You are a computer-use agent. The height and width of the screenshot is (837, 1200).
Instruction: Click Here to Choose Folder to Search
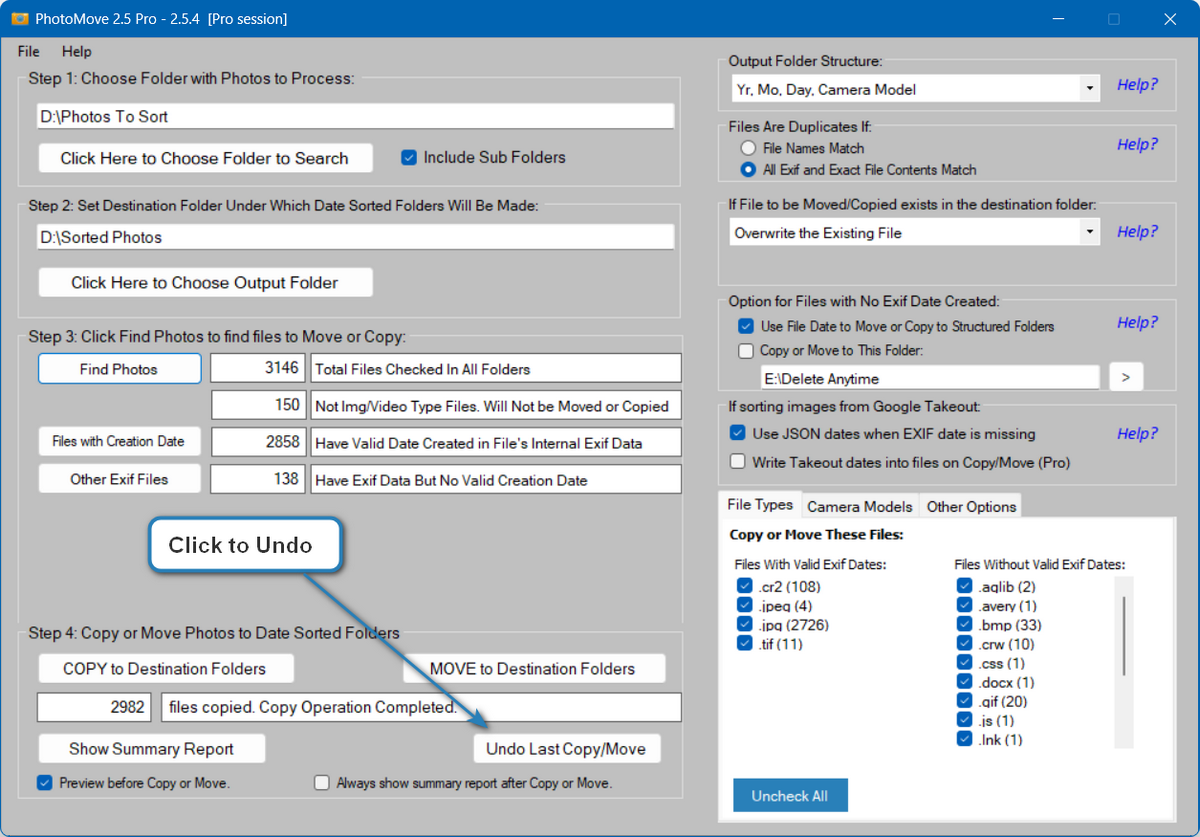pos(205,158)
